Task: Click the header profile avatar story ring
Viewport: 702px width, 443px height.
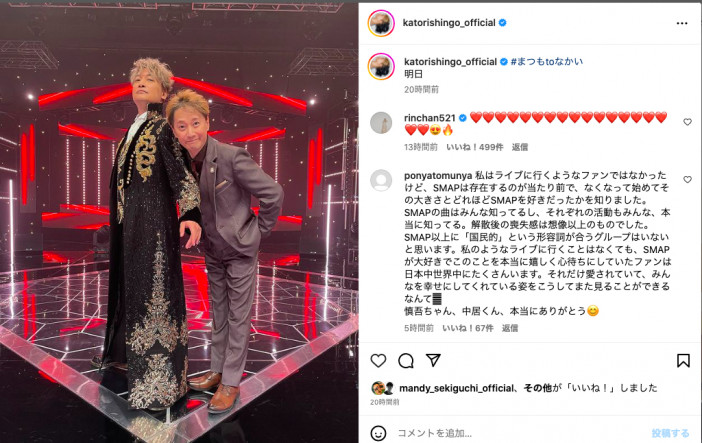Action: 381,23
